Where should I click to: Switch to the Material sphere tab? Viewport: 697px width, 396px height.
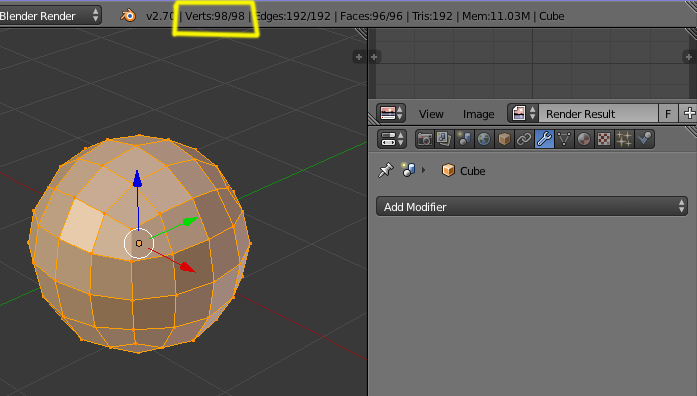[584, 139]
